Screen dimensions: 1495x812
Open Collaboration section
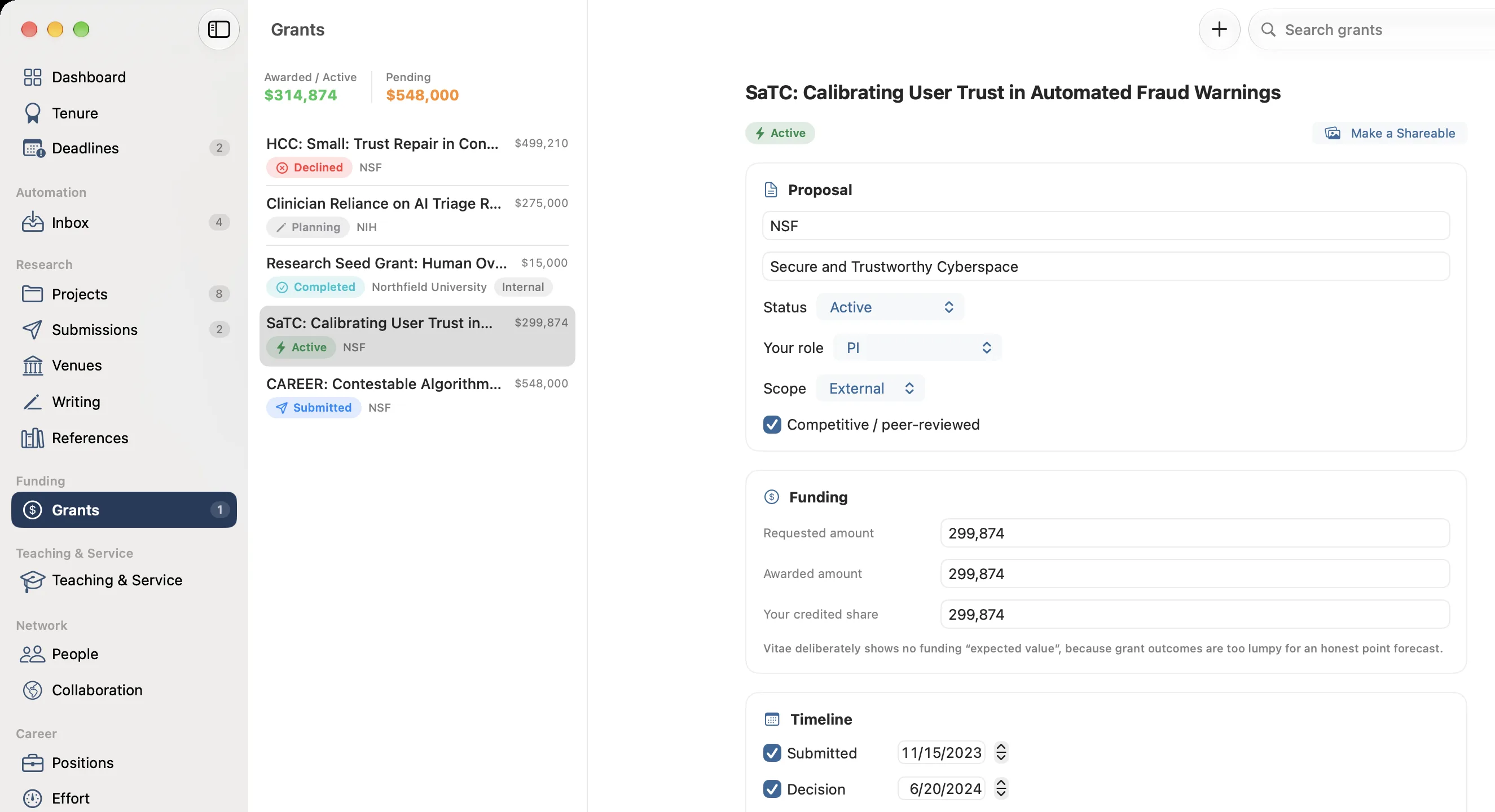(x=124, y=690)
